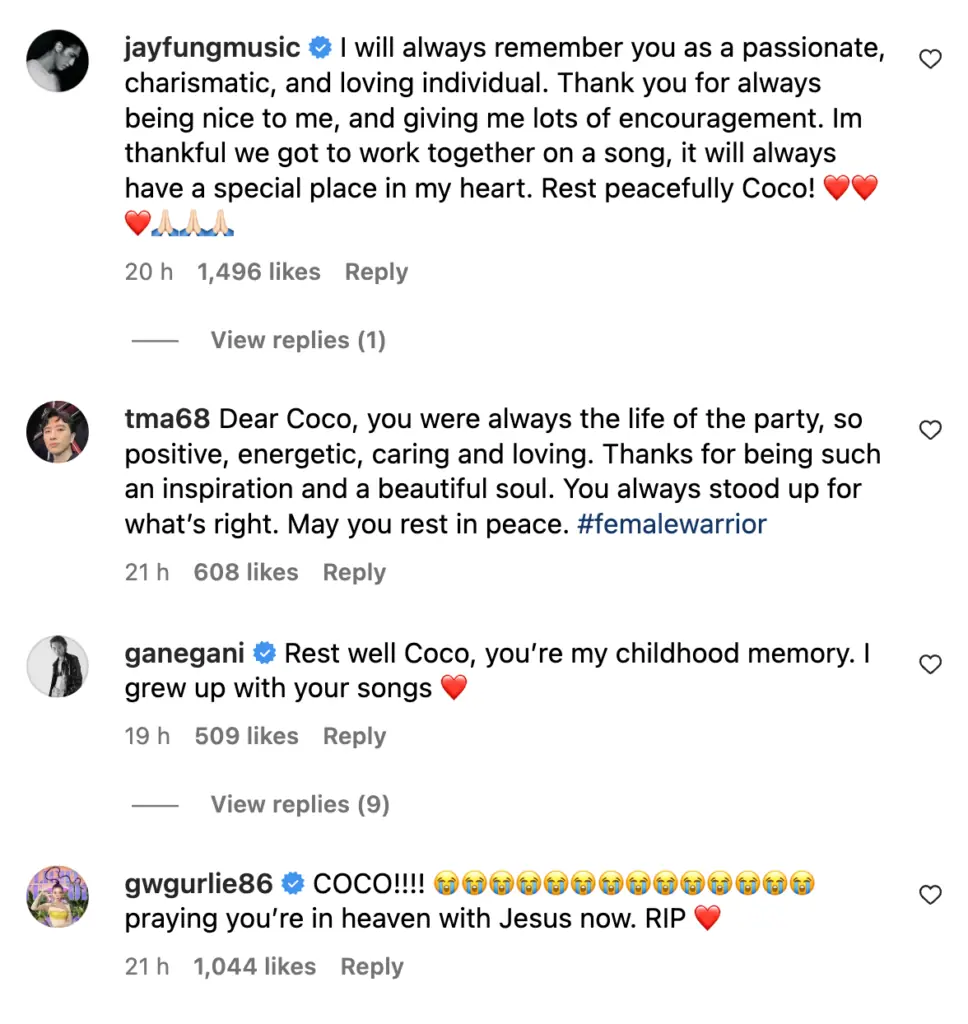This screenshot has height=1024, width=968.
Task: View the 1,496 likes list
Action: [258, 272]
